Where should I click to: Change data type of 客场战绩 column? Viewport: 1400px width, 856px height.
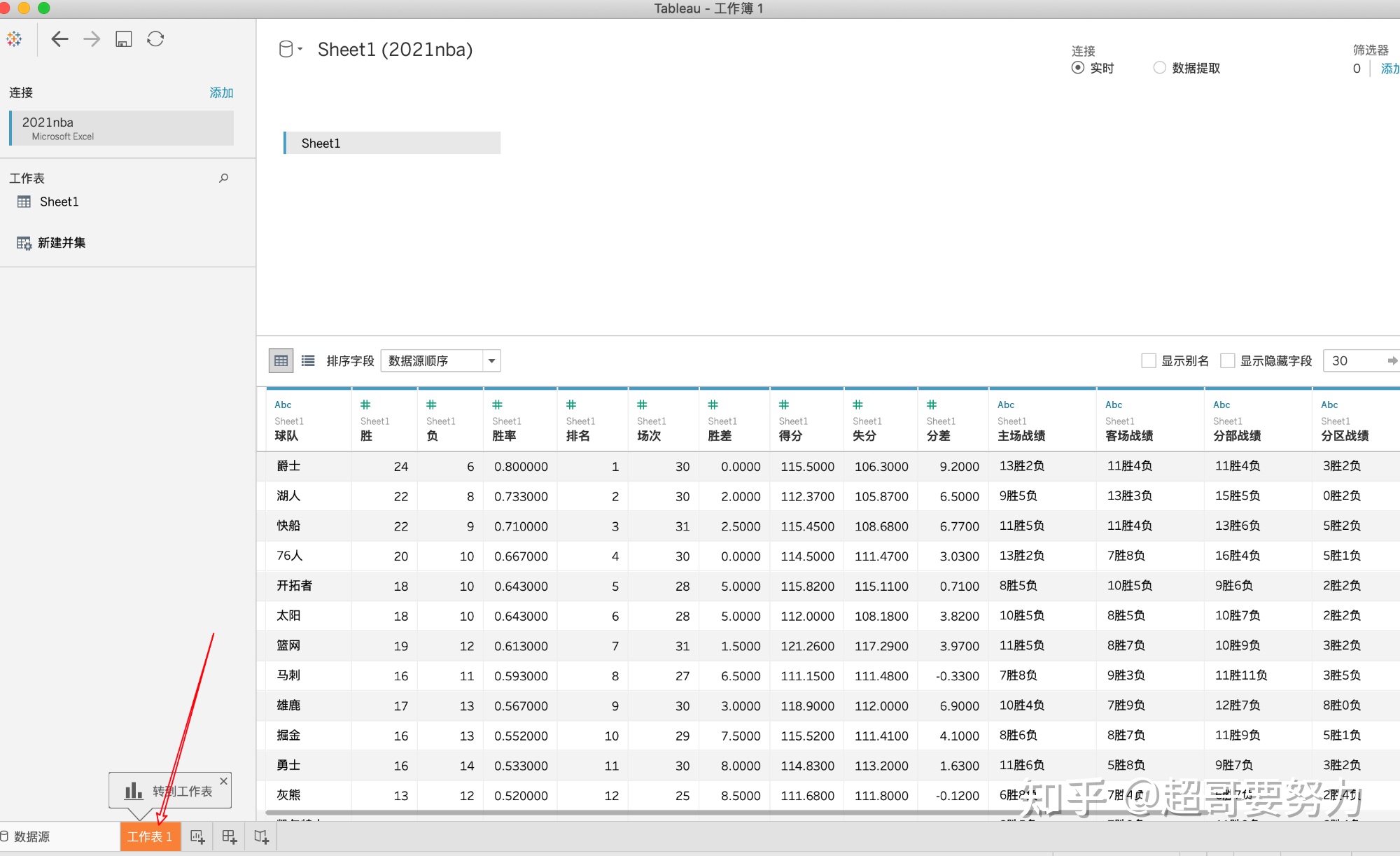[x=1114, y=405]
